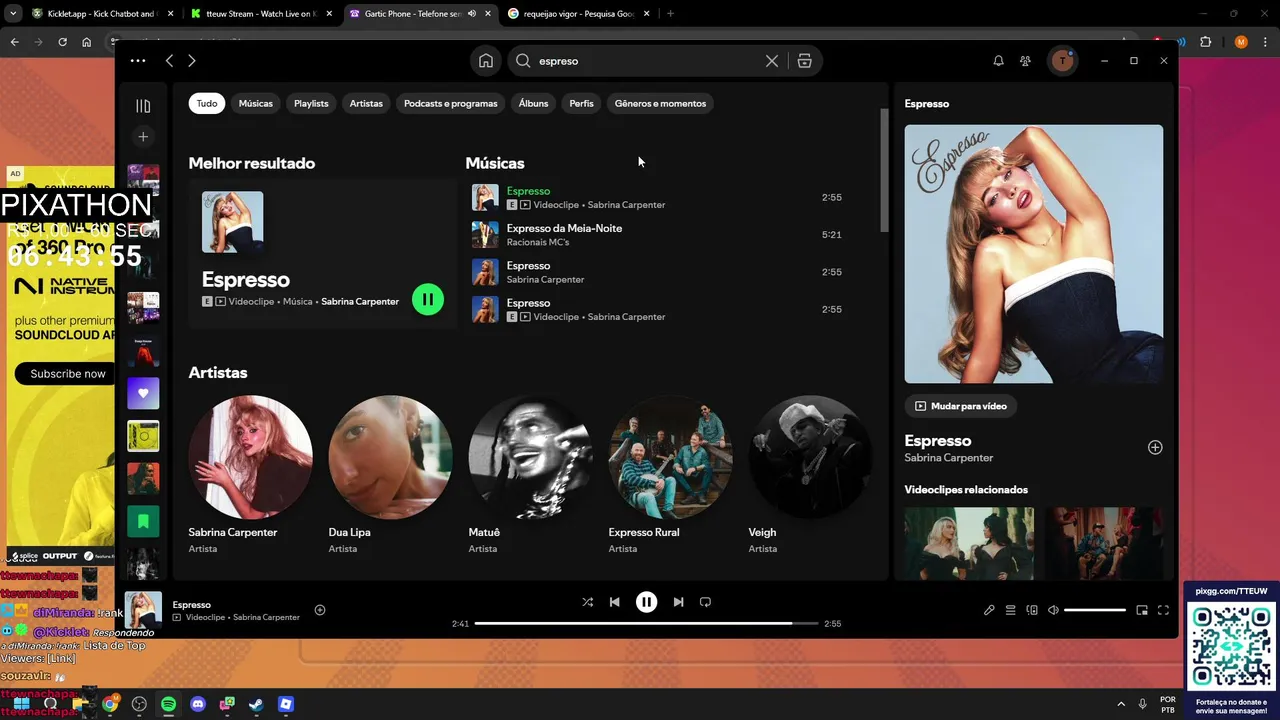
Task: Show lyrics with microphone icon
Action: [x=989, y=610]
